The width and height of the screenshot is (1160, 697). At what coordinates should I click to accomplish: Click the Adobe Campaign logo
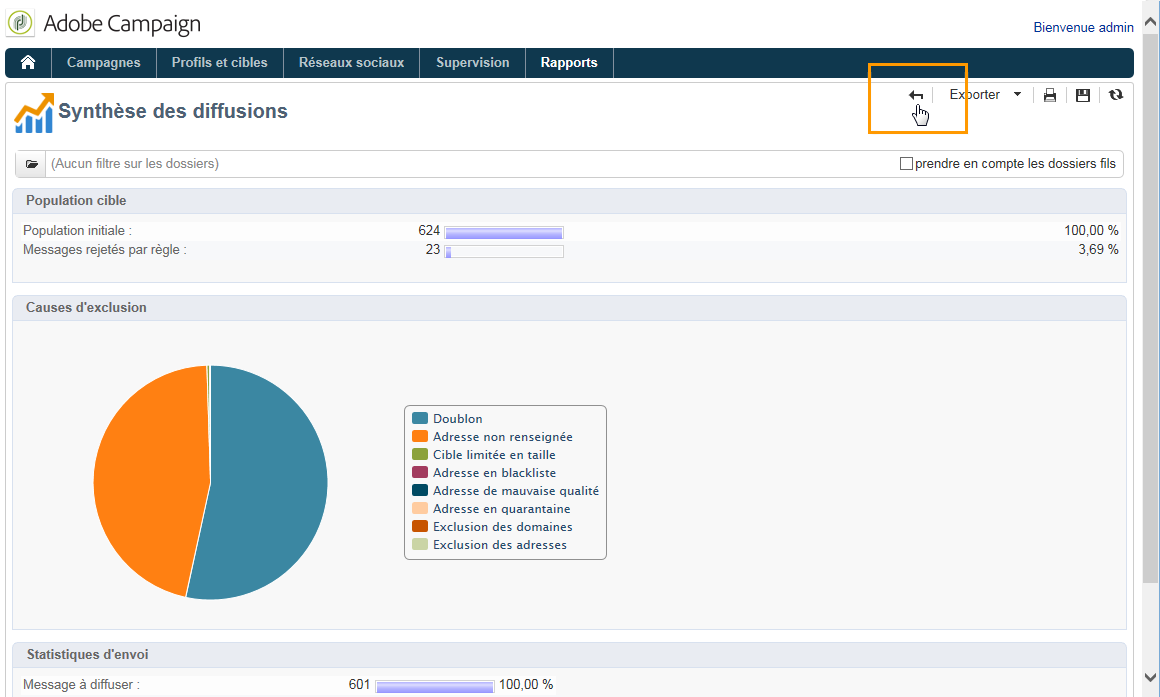21,23
